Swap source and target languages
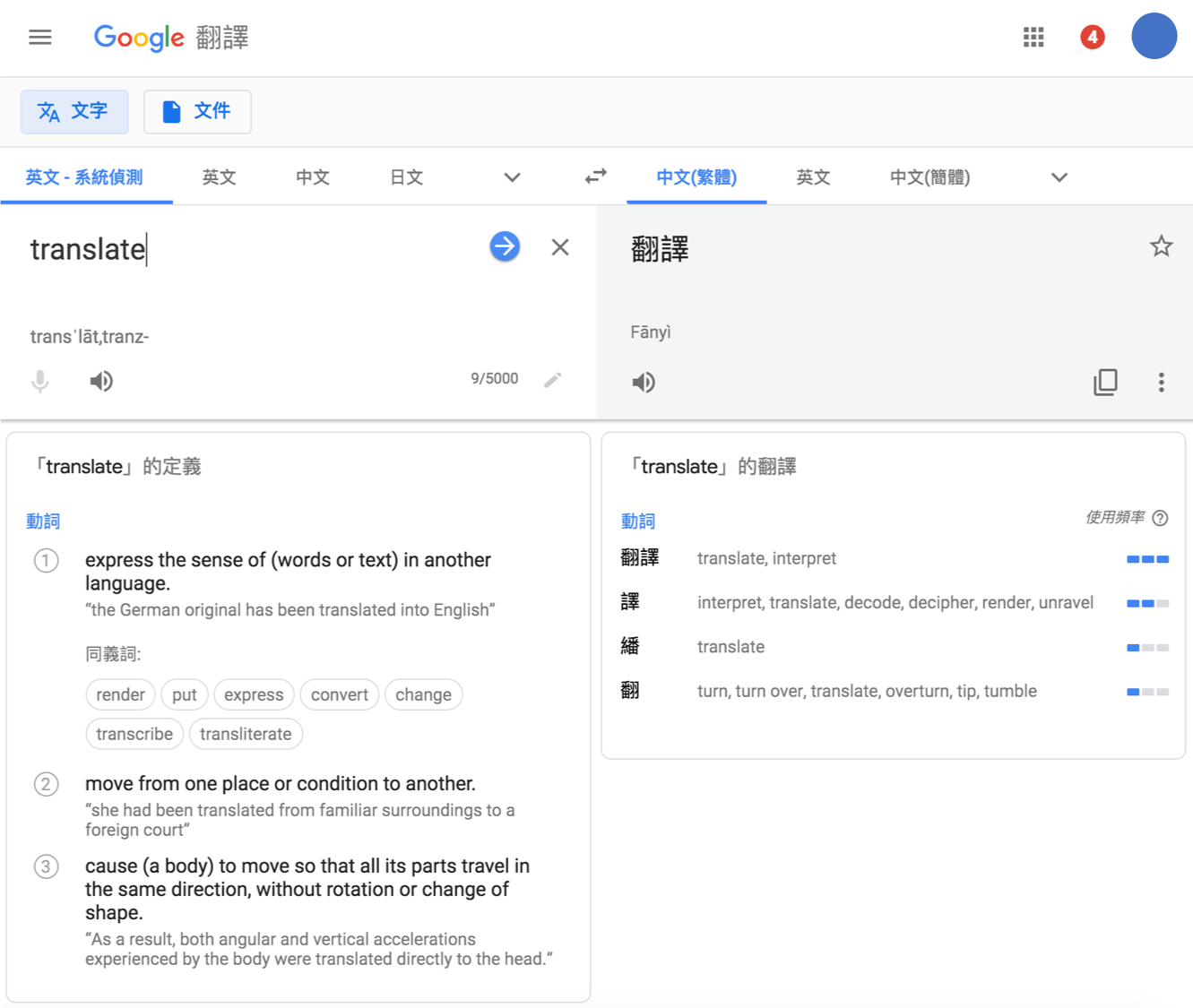The image size is (1193, 1008). point(596,177)
